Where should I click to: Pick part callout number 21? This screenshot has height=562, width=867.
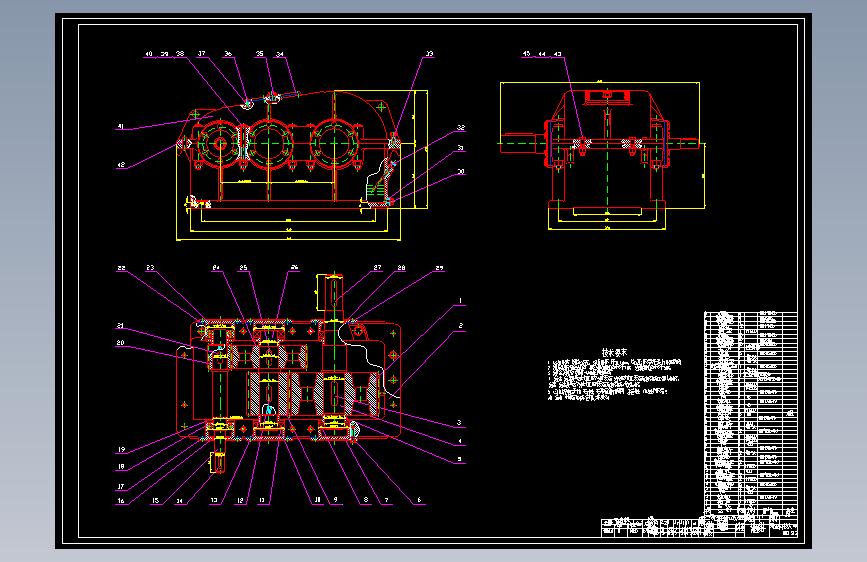121,326
